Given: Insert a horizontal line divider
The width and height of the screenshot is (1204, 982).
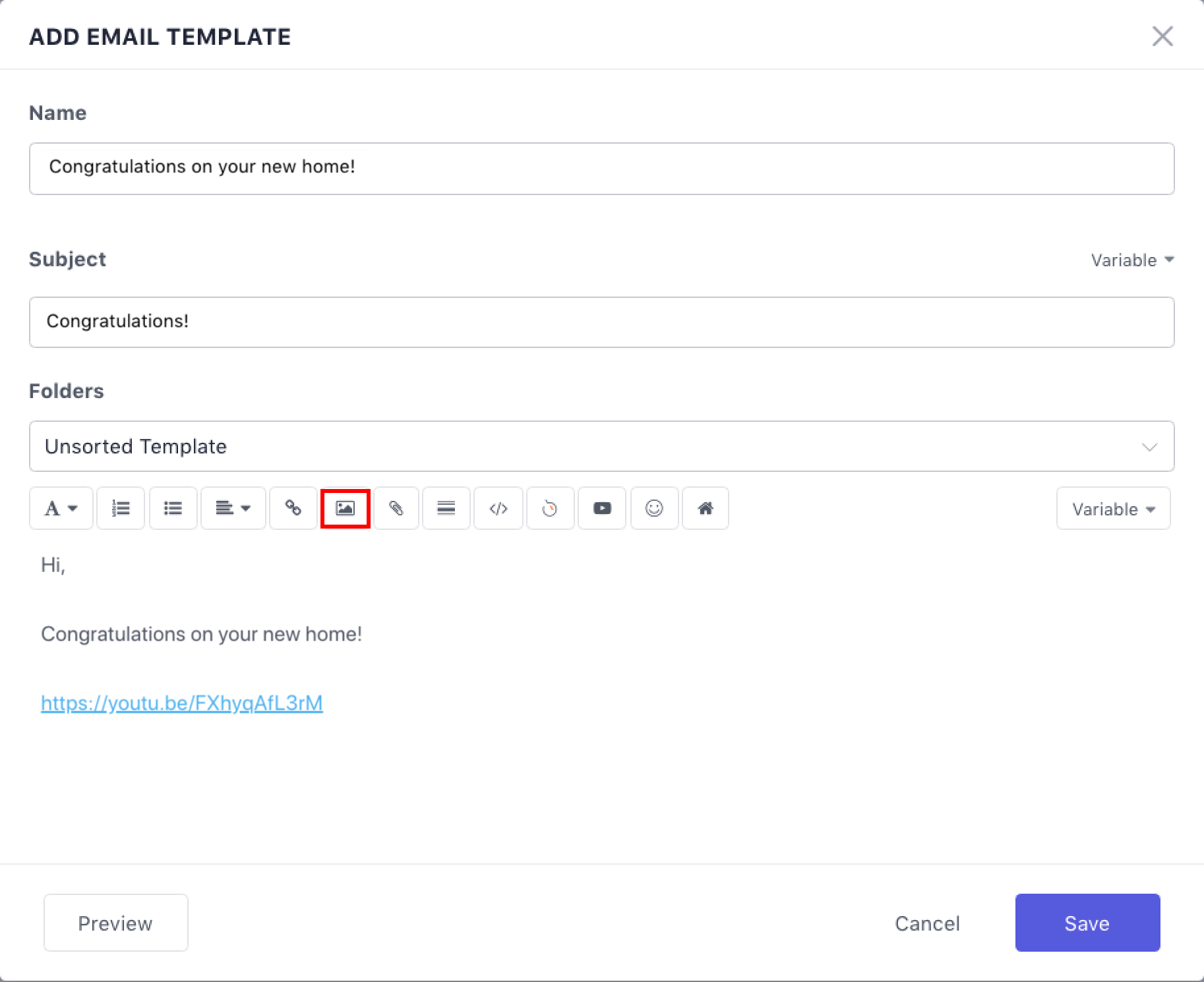Looking at the screenshot, I should tap(446, 508).
